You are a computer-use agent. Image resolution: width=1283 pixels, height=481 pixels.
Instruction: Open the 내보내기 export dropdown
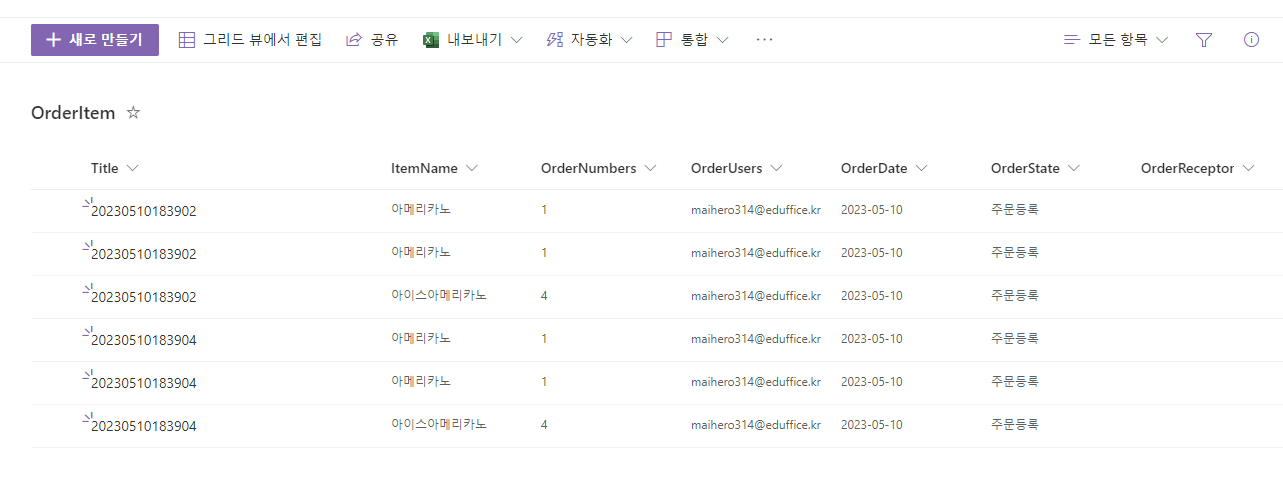[x=473, y=40]
